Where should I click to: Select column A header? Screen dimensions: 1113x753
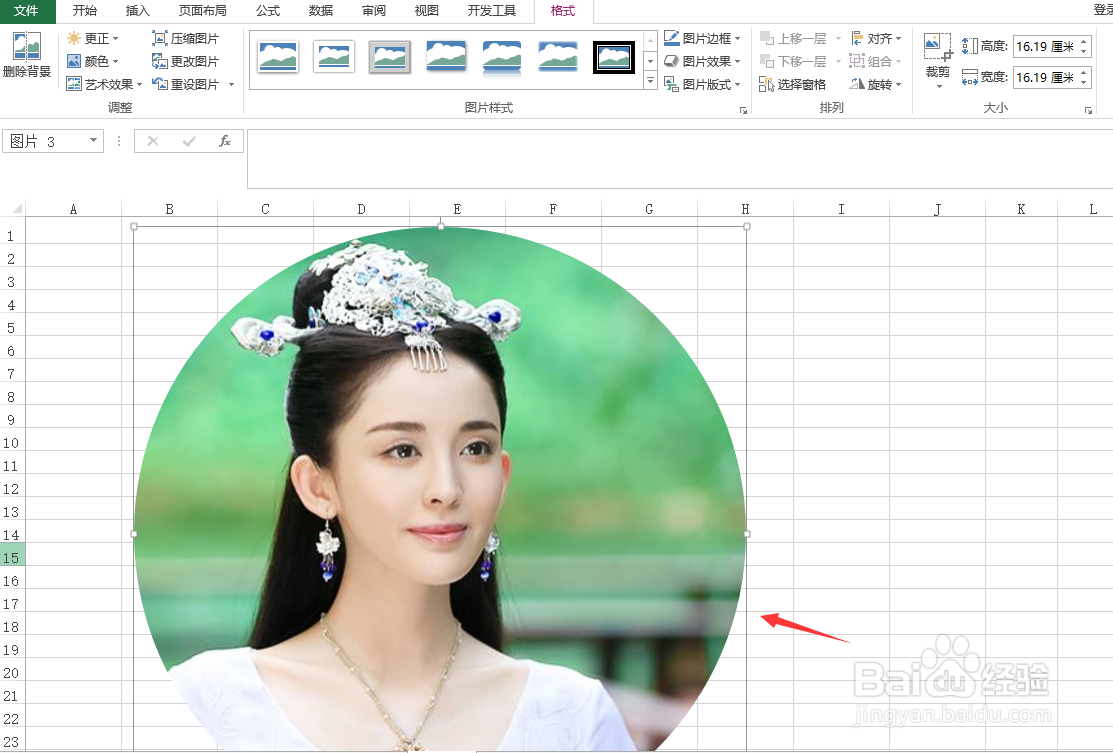click(73, 209)
